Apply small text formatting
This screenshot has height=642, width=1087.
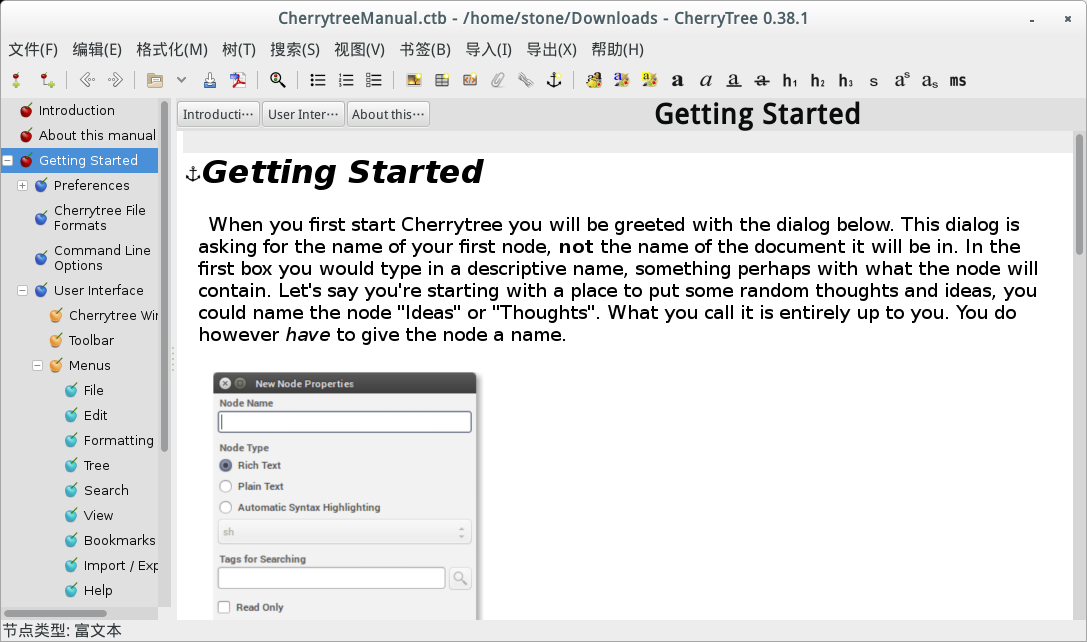click(873, 80)
